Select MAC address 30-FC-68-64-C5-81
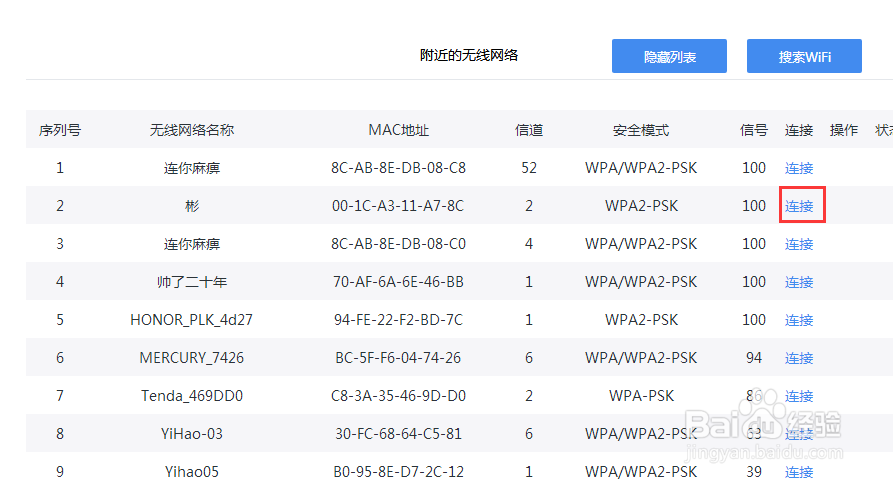Viewport: 893px width, 483px height. (398, 433)
